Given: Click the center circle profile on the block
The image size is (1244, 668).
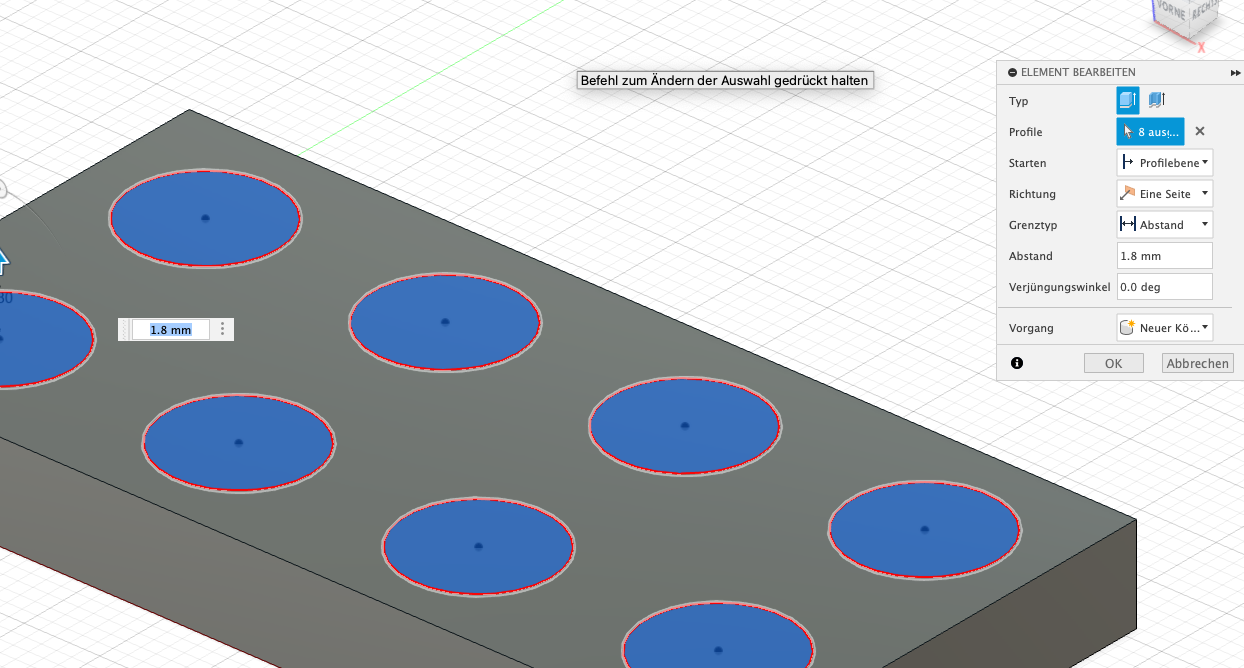Looking at the screenshot, I should tap(445, 322).
